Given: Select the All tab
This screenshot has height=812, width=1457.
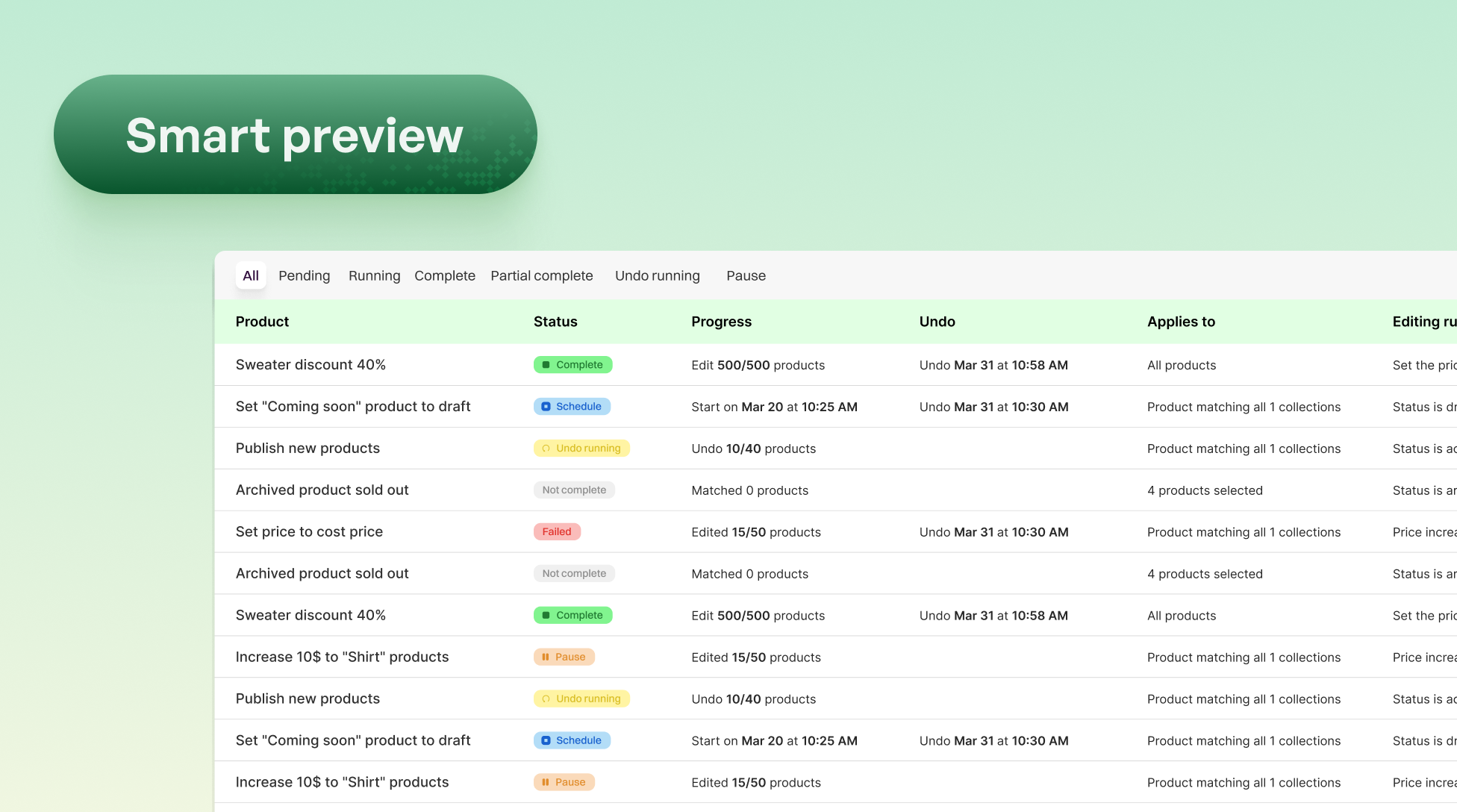Looking at the screenshot, I should 251,275.
